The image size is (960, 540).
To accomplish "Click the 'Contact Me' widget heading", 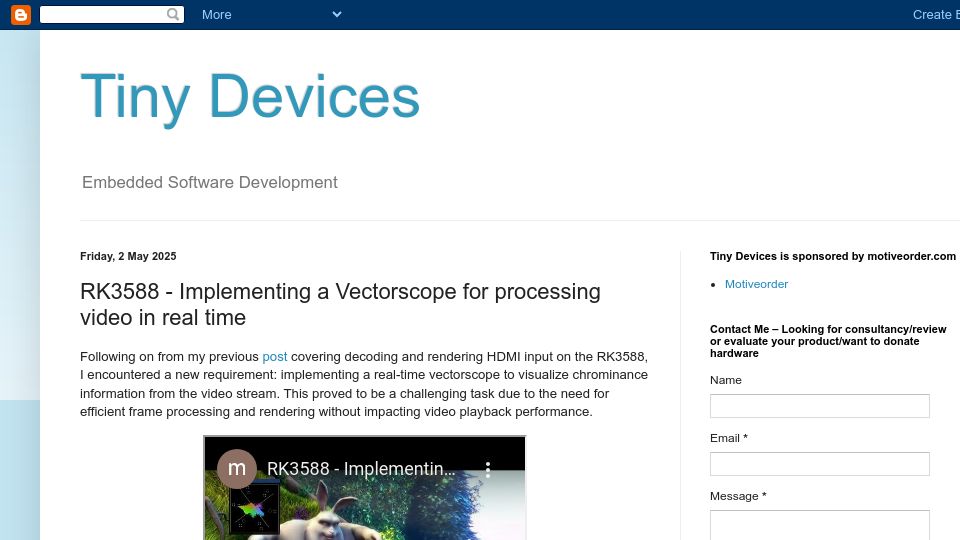I will point(828,341).
